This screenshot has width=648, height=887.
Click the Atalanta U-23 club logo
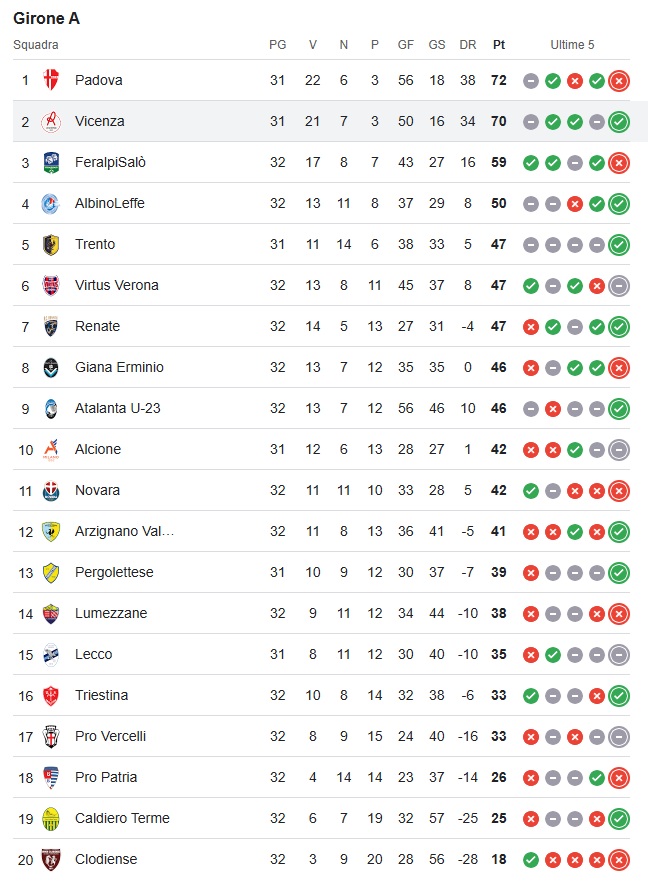click(x=51, y=408)
